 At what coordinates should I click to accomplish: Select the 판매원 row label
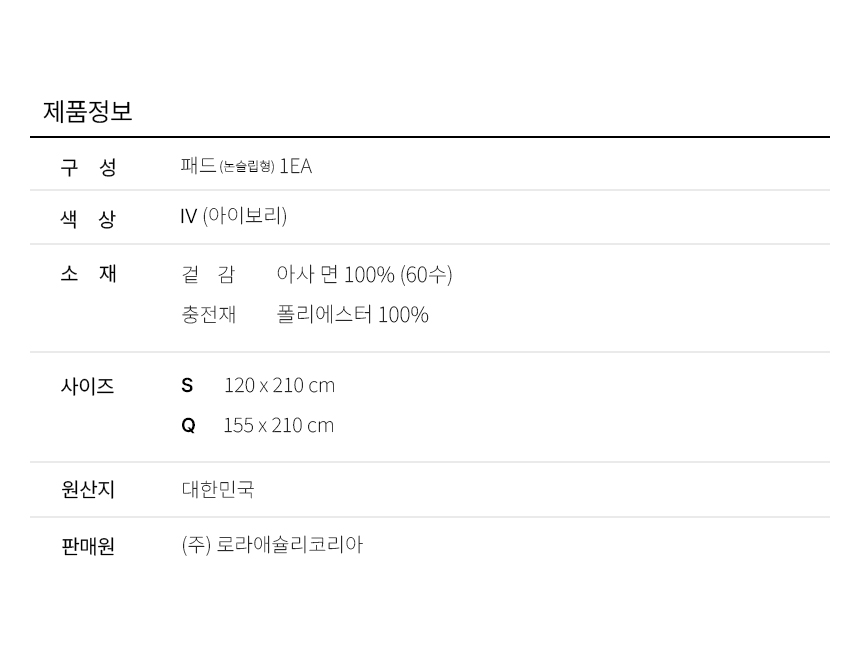(88, 546)
